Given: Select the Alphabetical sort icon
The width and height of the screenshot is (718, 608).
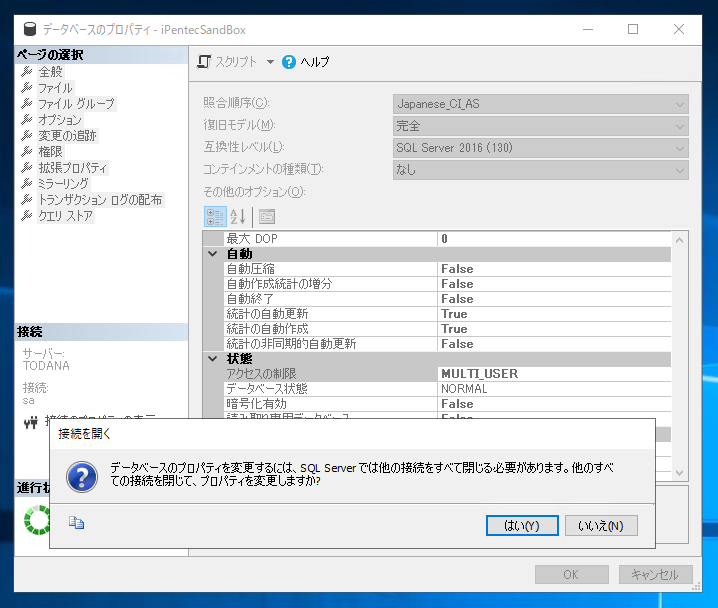Looking at the screenshot, I should coord(238,217).
